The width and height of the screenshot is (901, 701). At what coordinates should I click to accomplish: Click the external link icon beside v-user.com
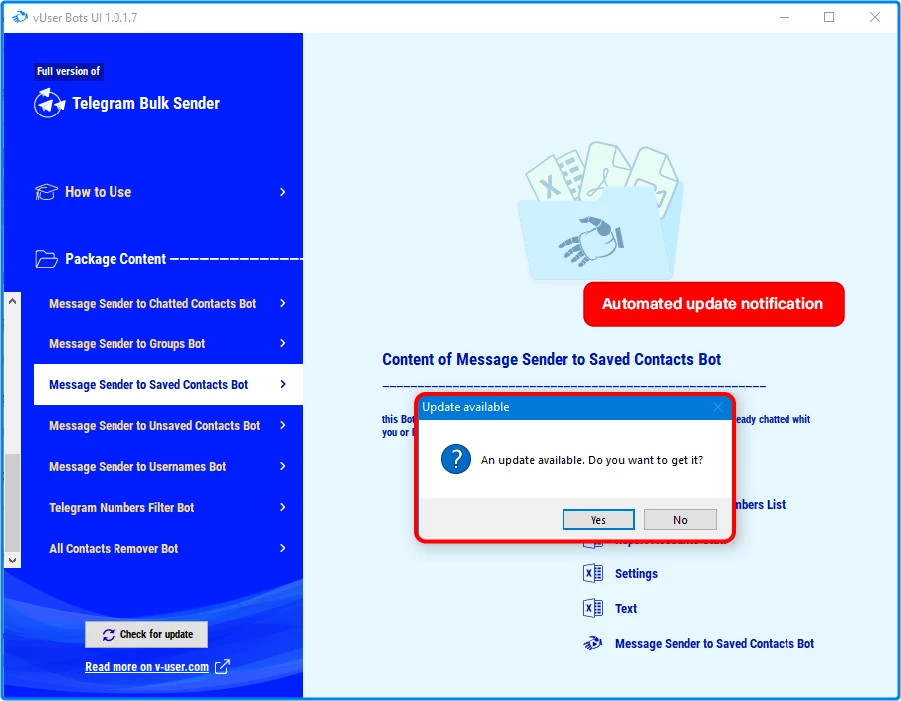[x=222, y=667]
